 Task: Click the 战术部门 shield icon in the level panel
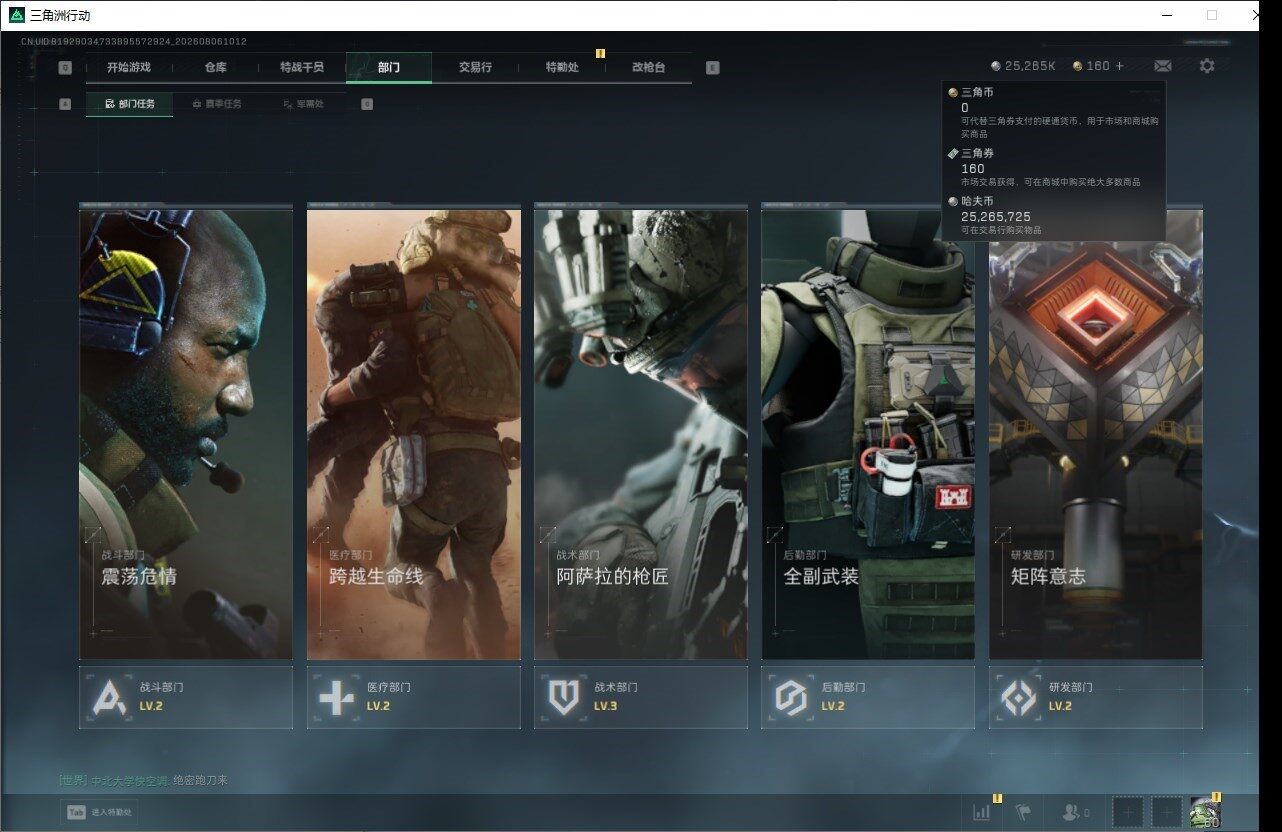pyautogui.click(x=564, y=697)
